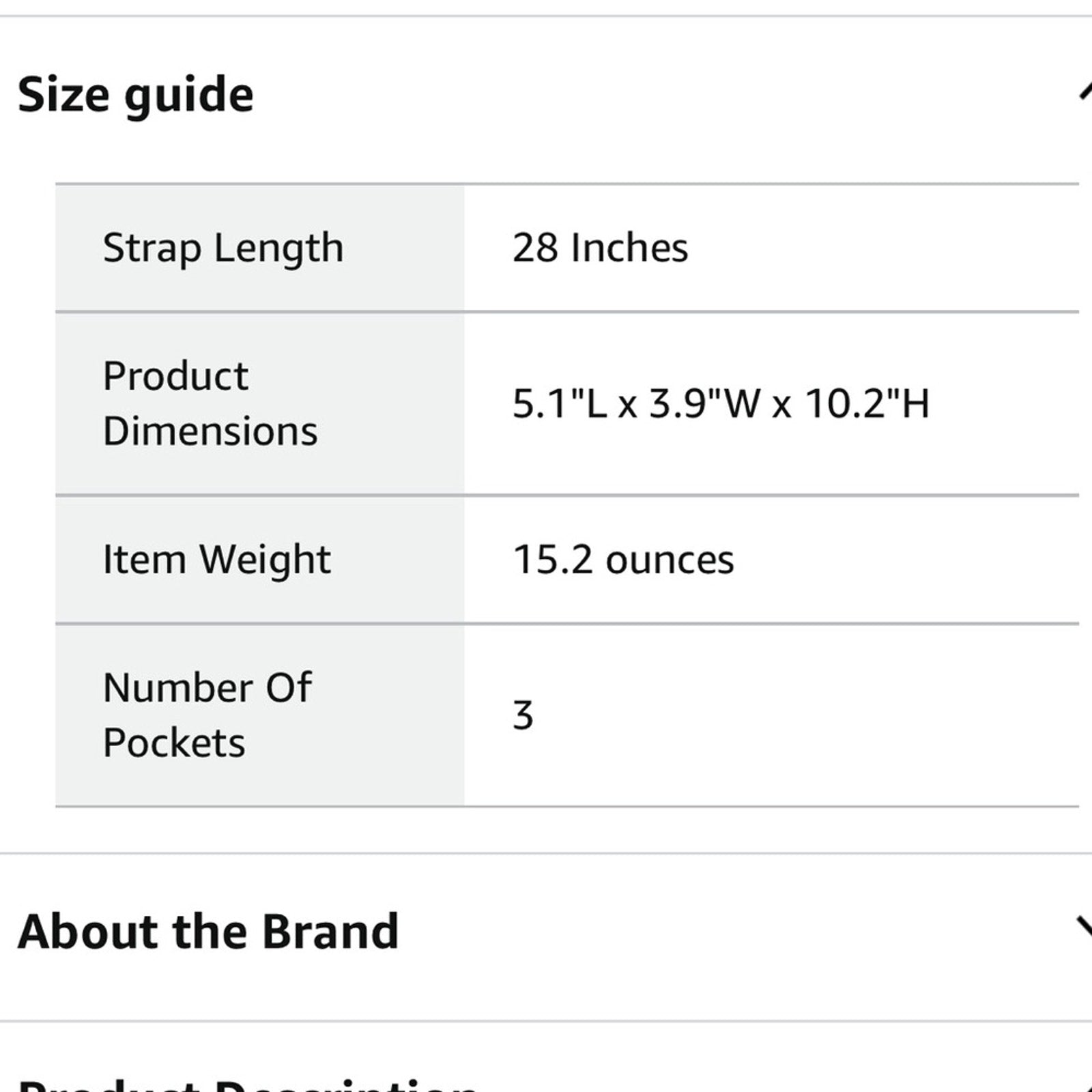Click the Item Weight label

216,560
